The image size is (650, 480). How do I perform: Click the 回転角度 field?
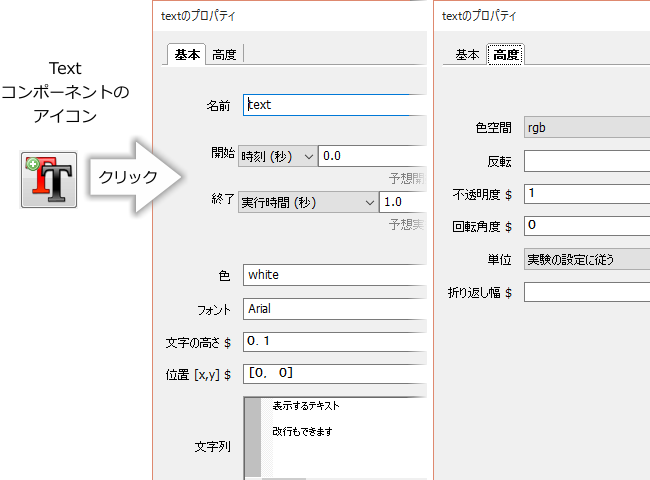(x=587, y=226)
